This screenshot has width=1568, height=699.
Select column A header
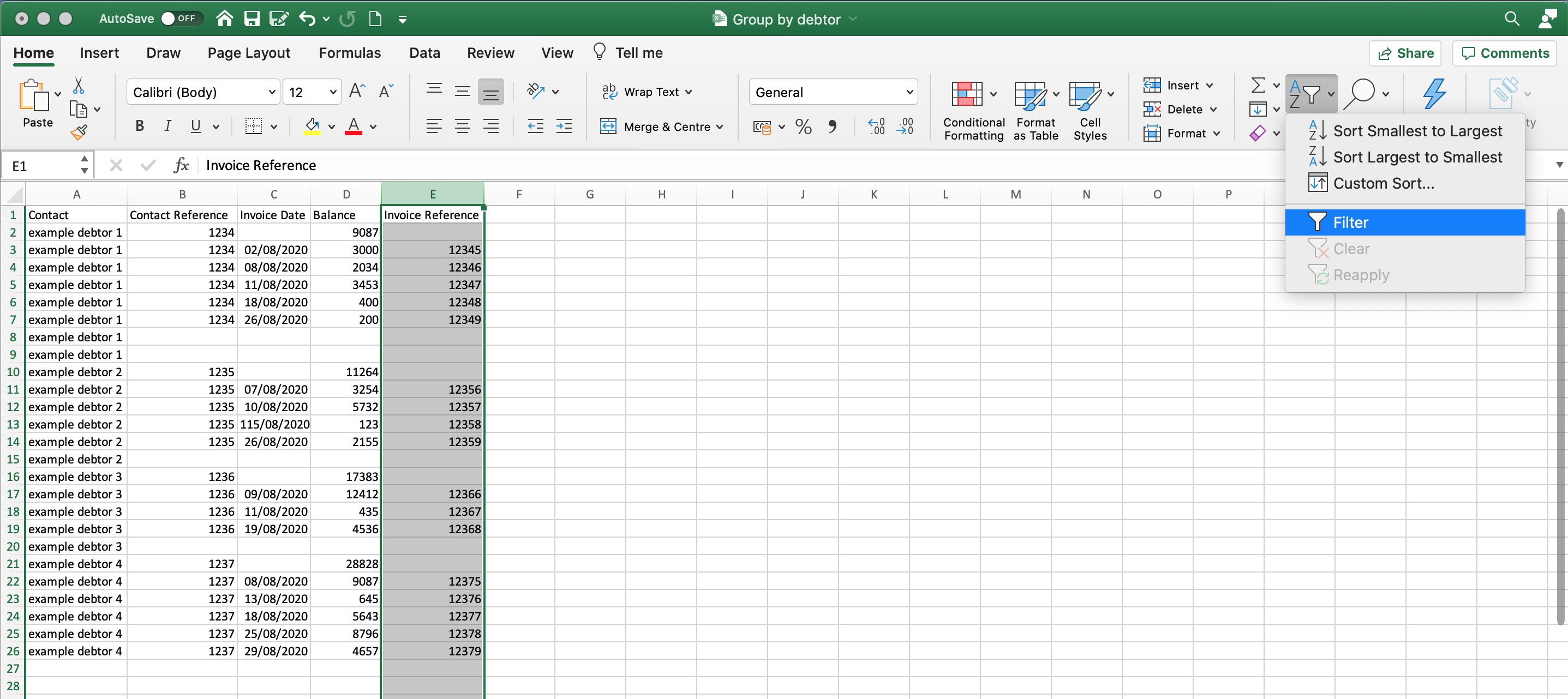[x=76, y=194]
